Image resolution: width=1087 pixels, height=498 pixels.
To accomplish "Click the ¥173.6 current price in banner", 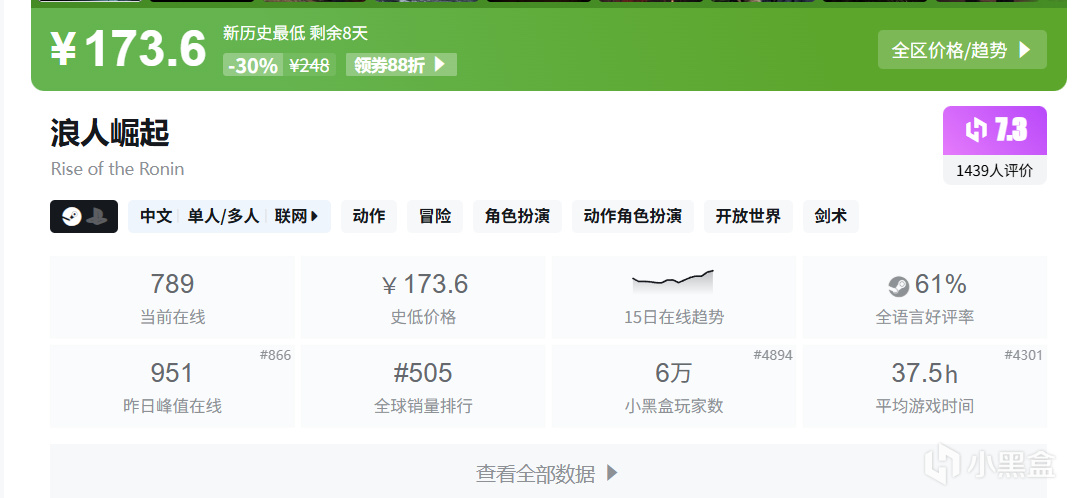I will coord(128,49).
